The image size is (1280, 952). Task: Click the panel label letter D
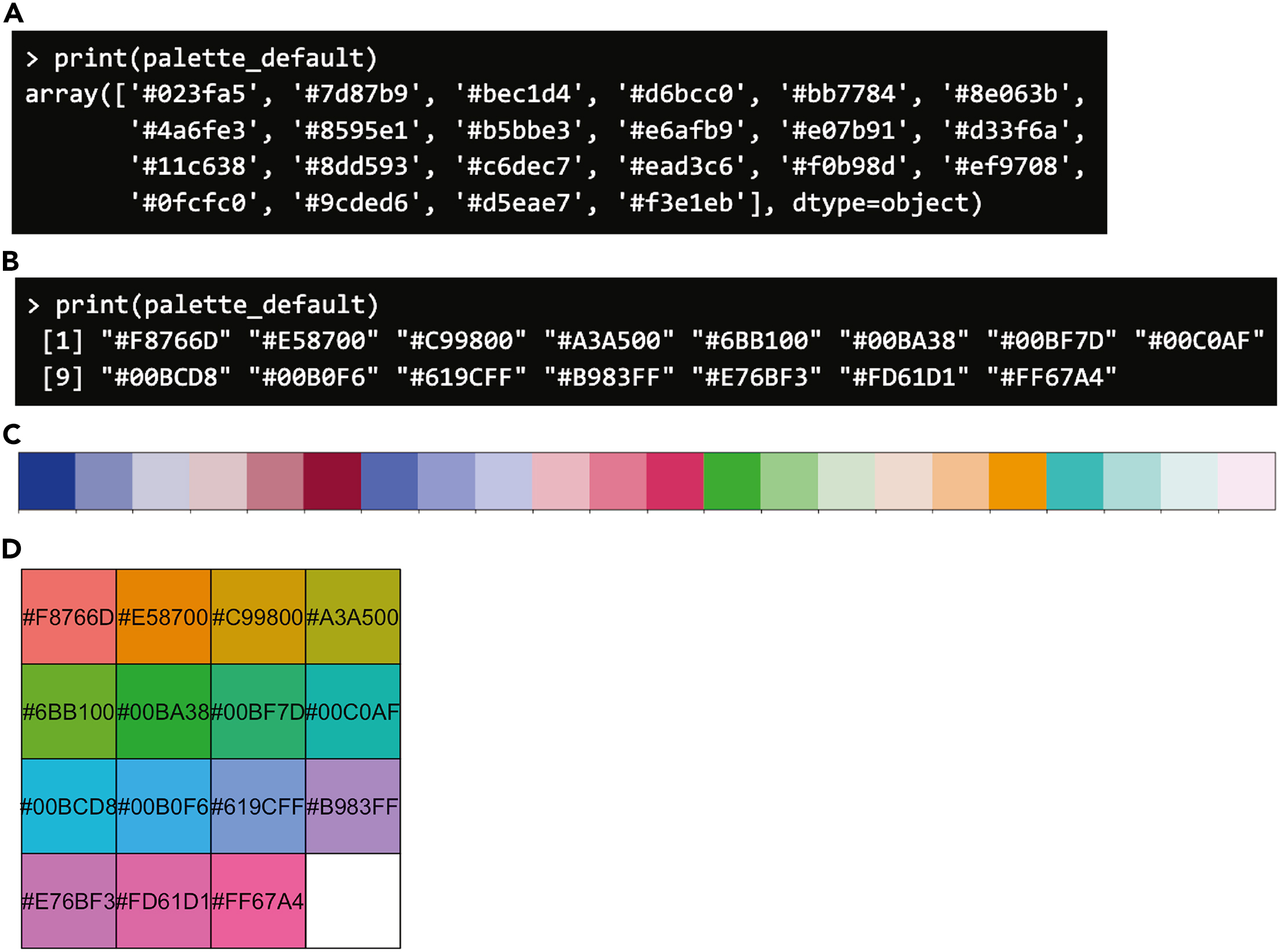[x=12, y=548]
